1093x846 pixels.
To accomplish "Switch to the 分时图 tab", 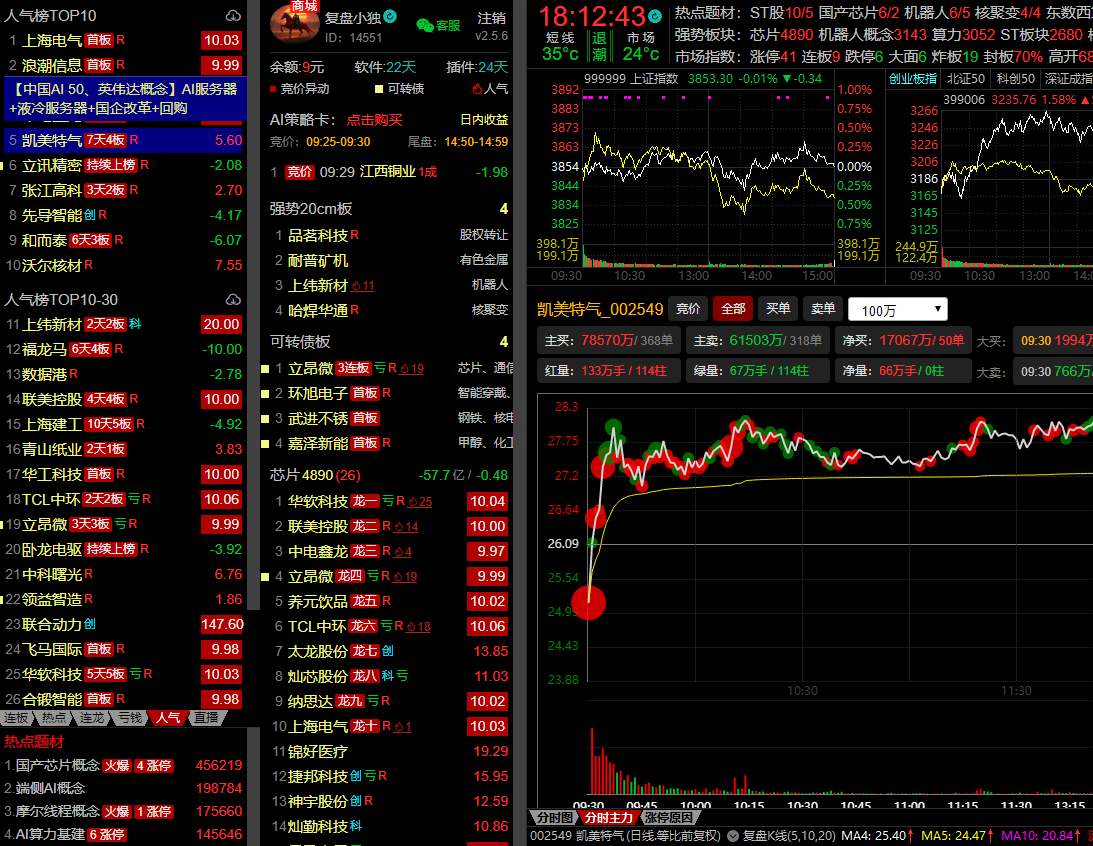I will pyautogui.click(x=555, y=817).
